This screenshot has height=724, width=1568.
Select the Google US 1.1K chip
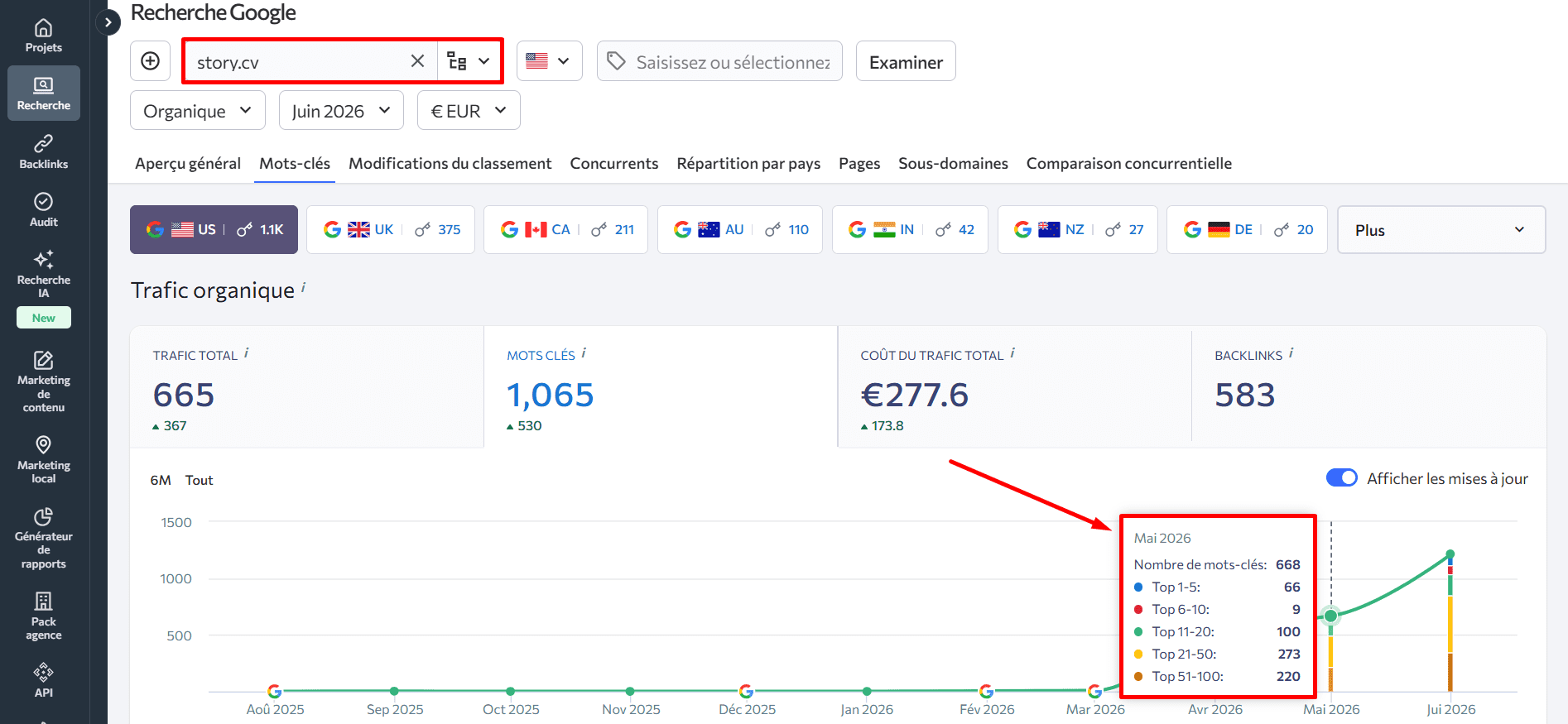click(214, 229)
